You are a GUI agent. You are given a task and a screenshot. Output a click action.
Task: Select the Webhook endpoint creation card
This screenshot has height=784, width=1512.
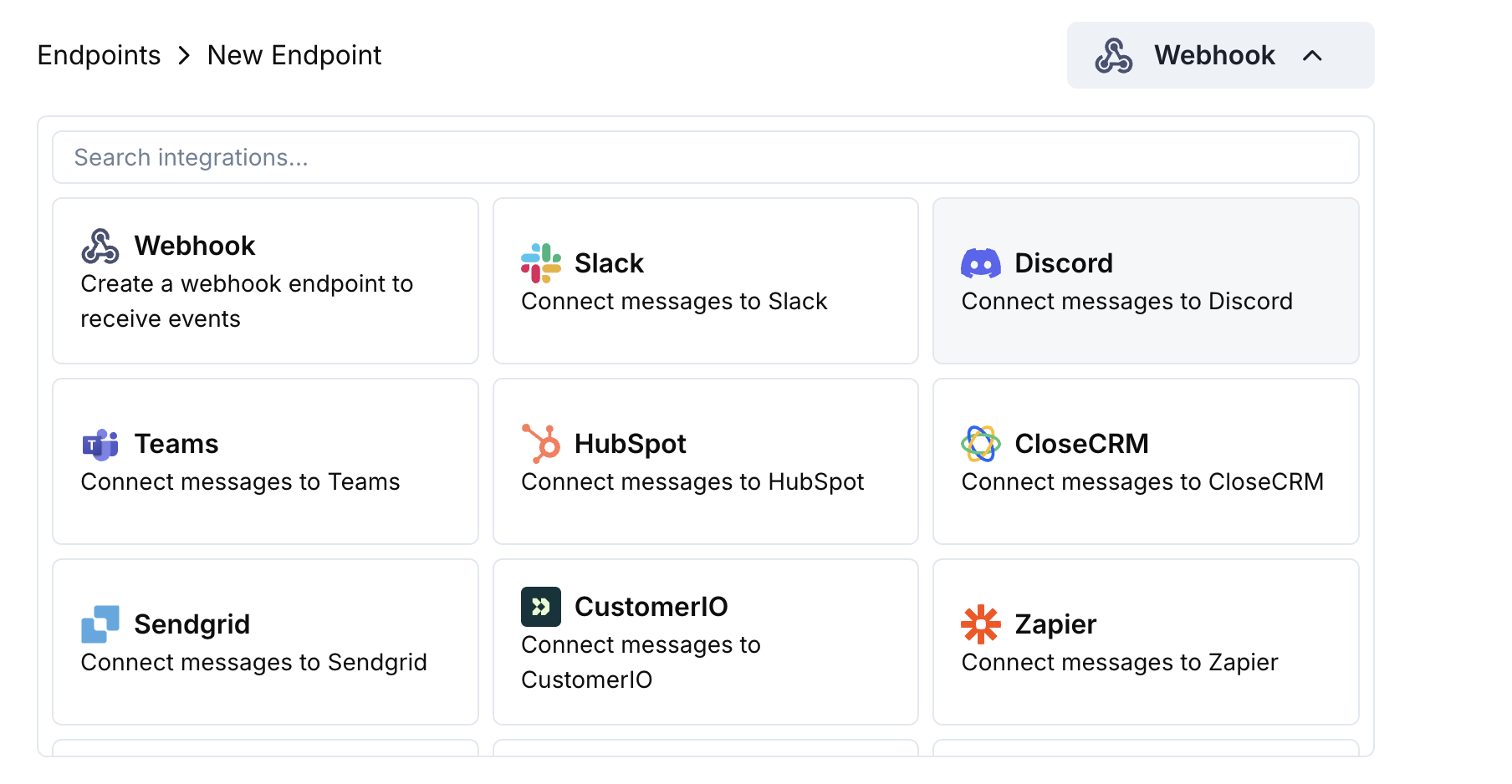tap(264, 281)
